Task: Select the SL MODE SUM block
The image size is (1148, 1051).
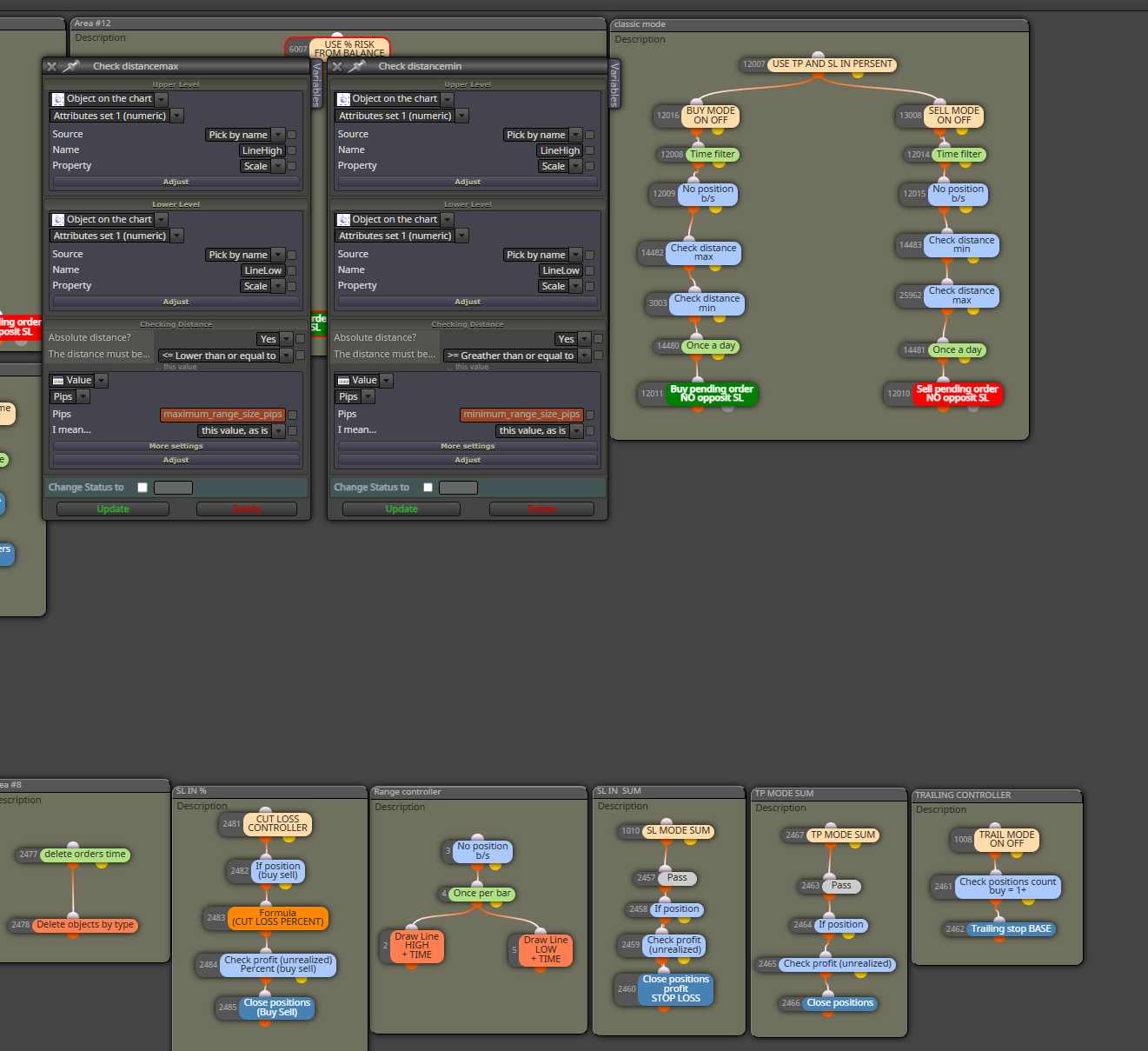Action: (x=678, y=831)
